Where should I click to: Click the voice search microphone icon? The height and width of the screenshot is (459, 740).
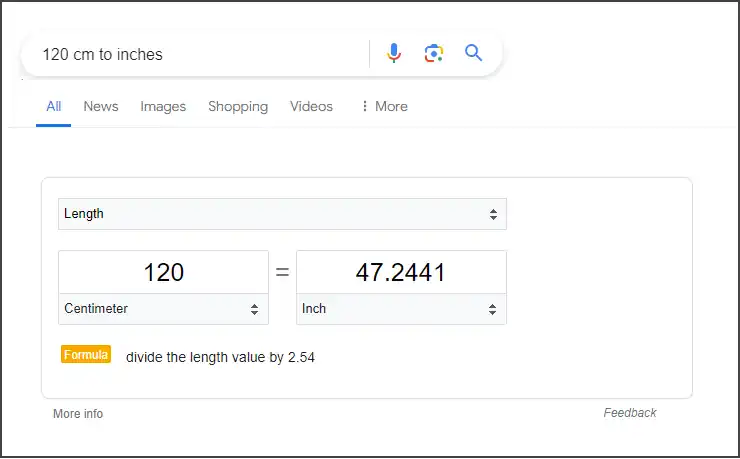(394, 54)
